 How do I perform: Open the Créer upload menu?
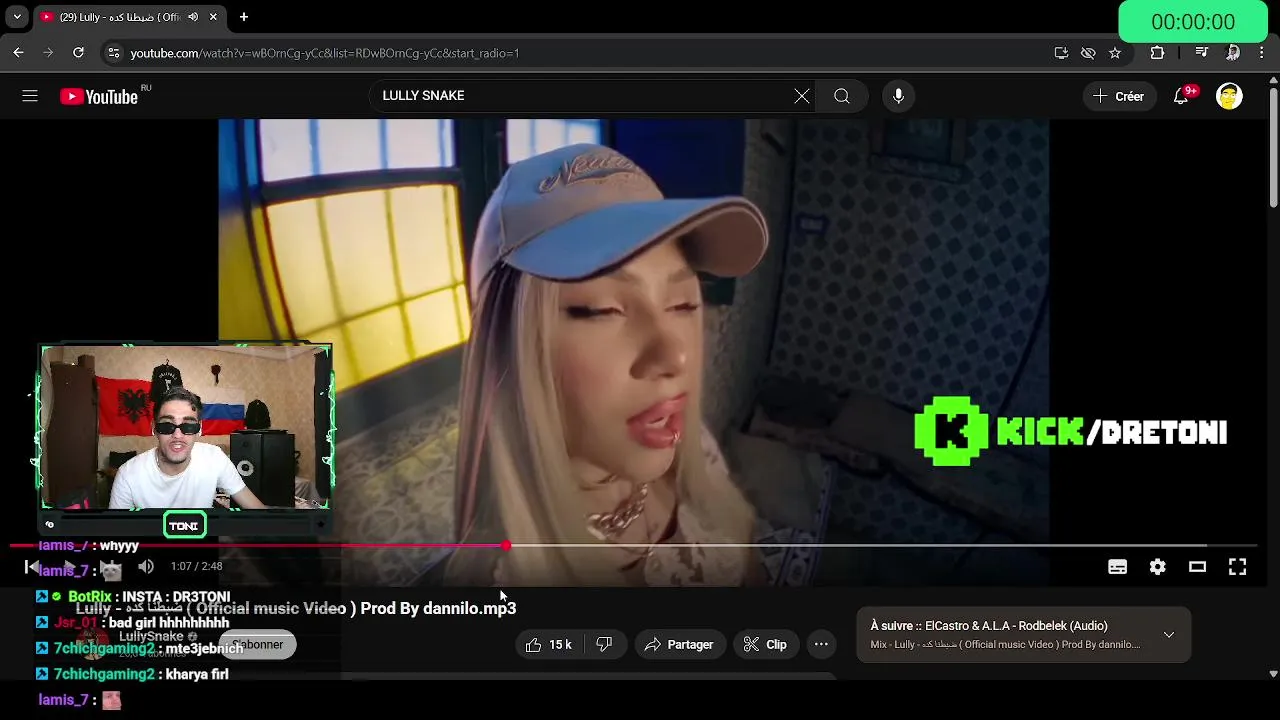point(1118,96)
